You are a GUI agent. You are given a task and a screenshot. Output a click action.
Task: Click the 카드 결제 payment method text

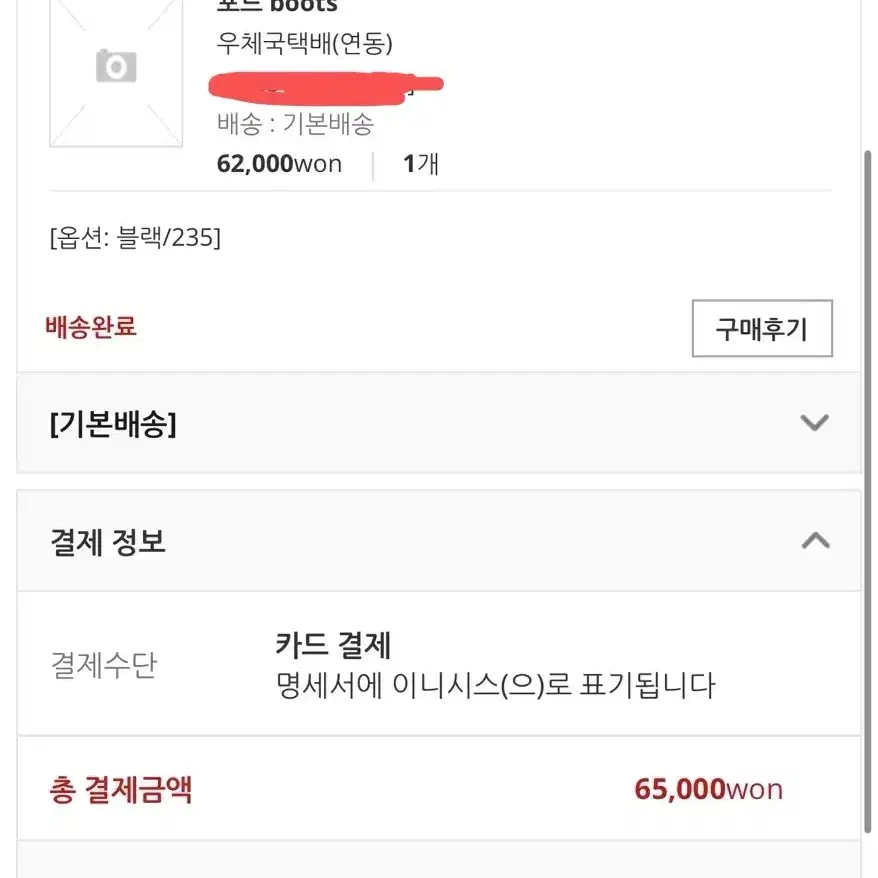tap(333, 645)
